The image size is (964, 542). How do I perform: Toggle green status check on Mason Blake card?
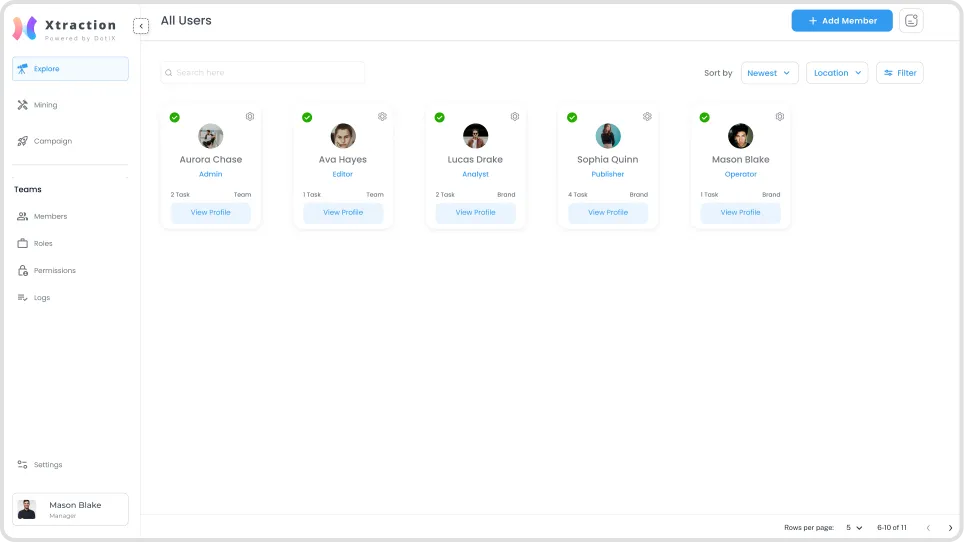[x=705, y=117]
